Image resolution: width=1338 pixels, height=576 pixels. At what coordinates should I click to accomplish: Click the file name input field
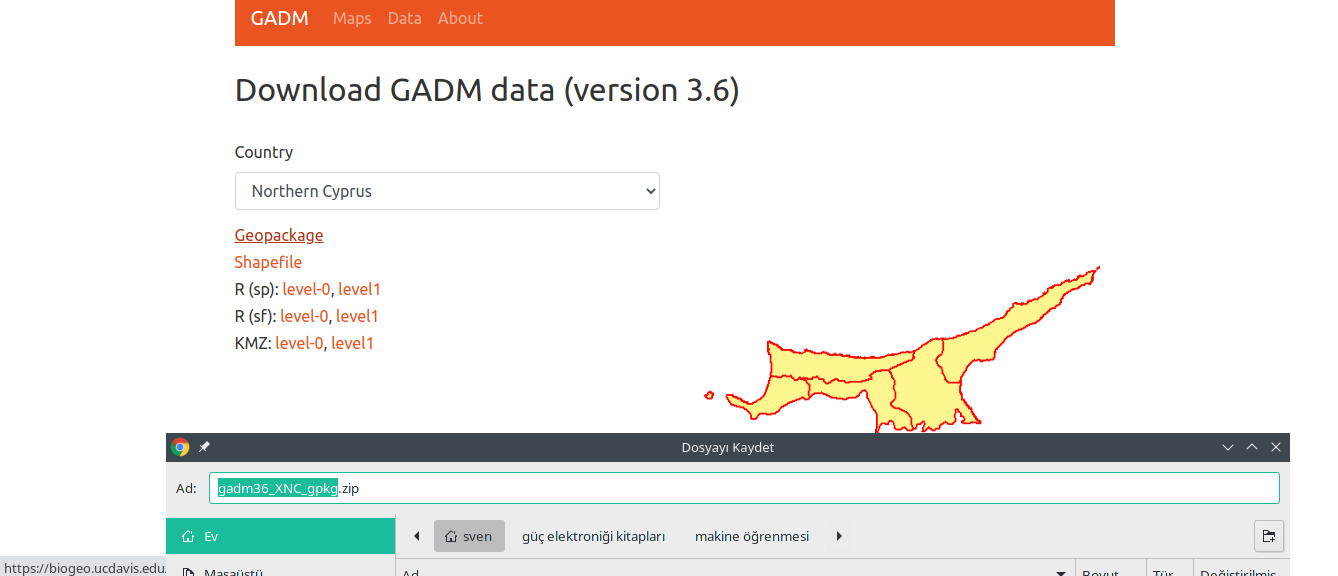click(x=744, y=488)
